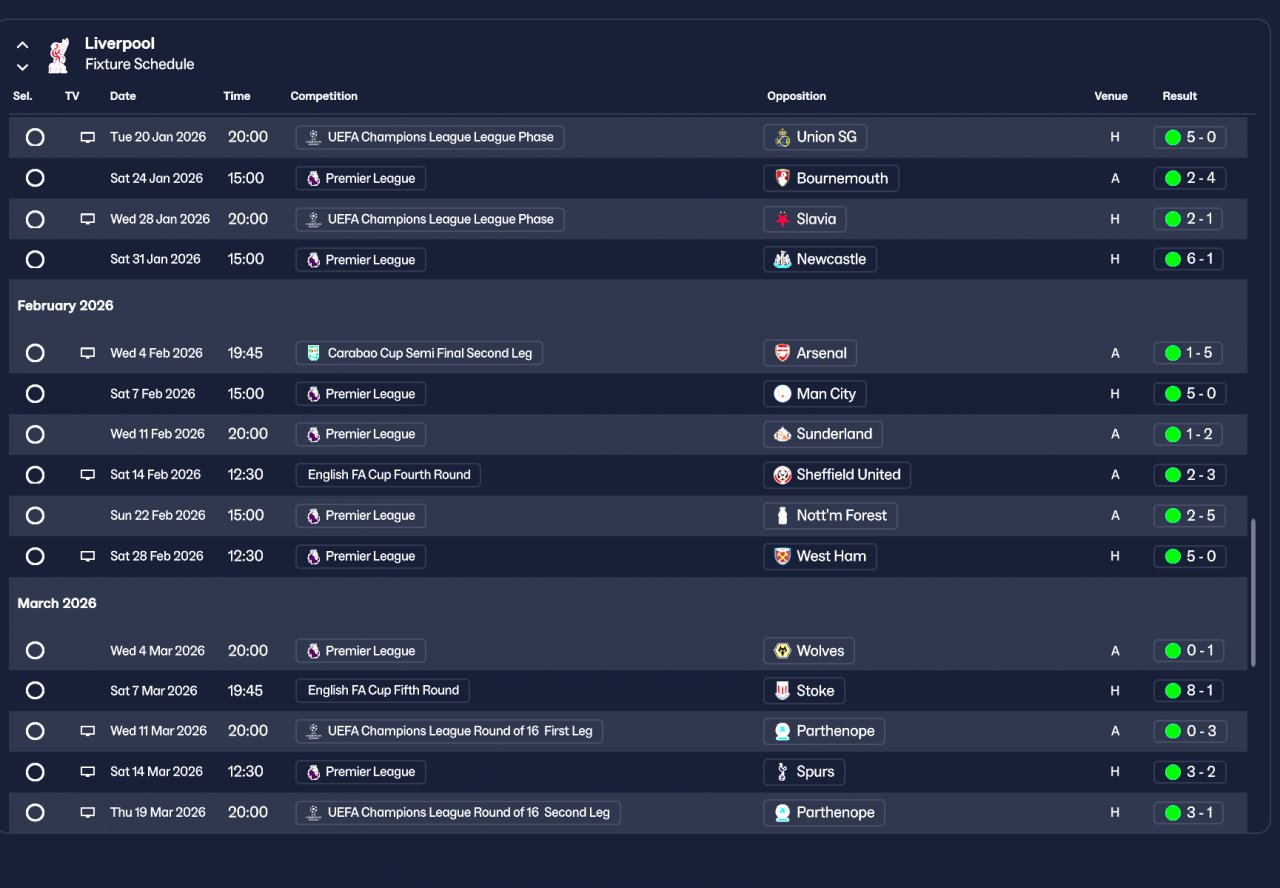Click the up chevron beside the Liverpool crest

pos(23,45)
